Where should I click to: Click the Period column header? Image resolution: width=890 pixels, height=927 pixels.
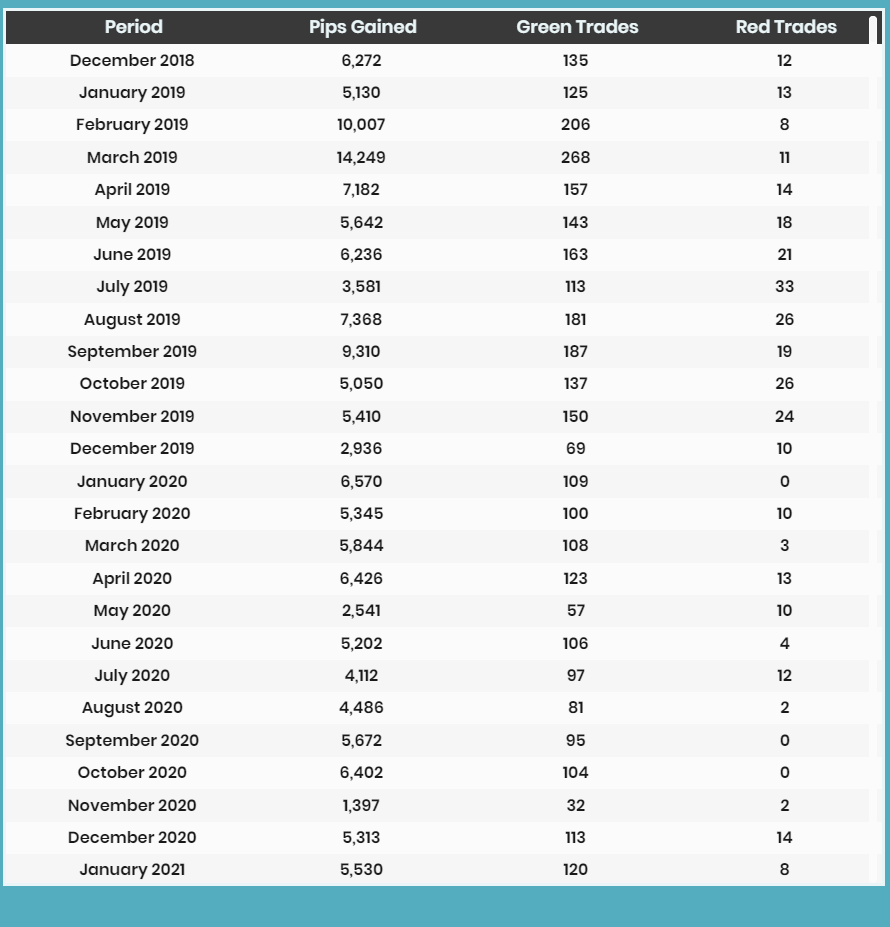click(x=134, y=27)
